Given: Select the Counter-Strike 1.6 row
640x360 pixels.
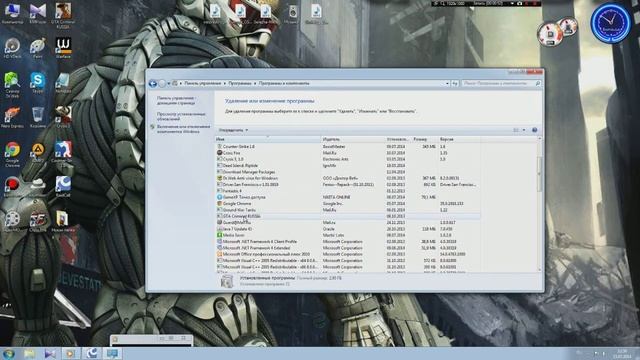Looking at the screenshot, I should [348, 147].
